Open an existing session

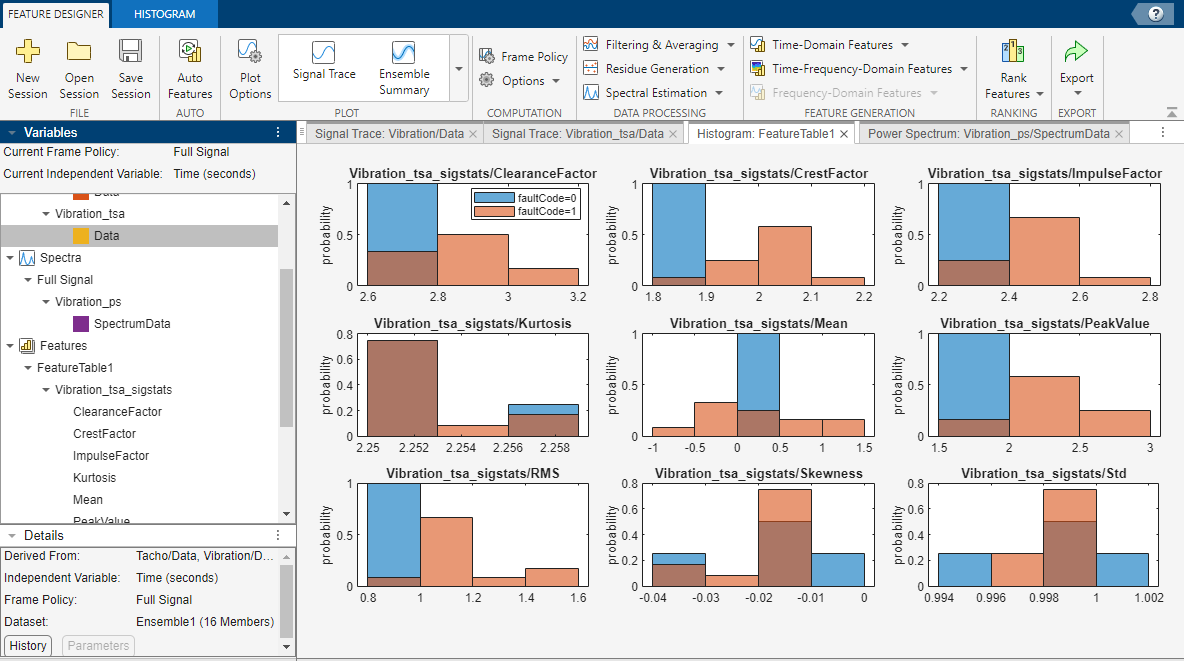pos(79,67)
